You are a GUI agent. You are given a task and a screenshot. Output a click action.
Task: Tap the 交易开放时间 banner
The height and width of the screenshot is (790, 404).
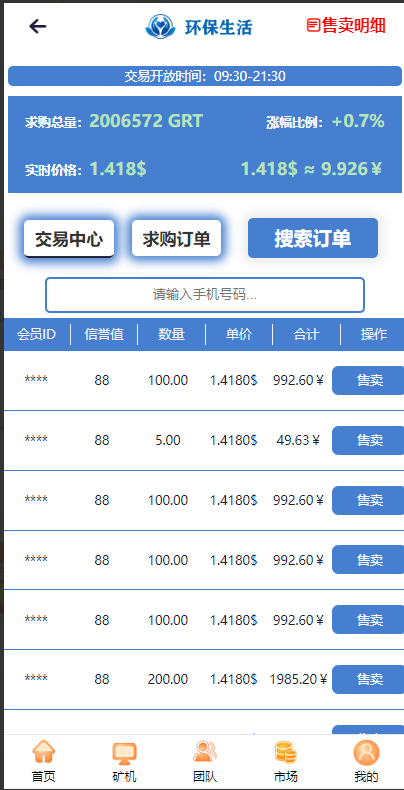[x=205, y=76]
